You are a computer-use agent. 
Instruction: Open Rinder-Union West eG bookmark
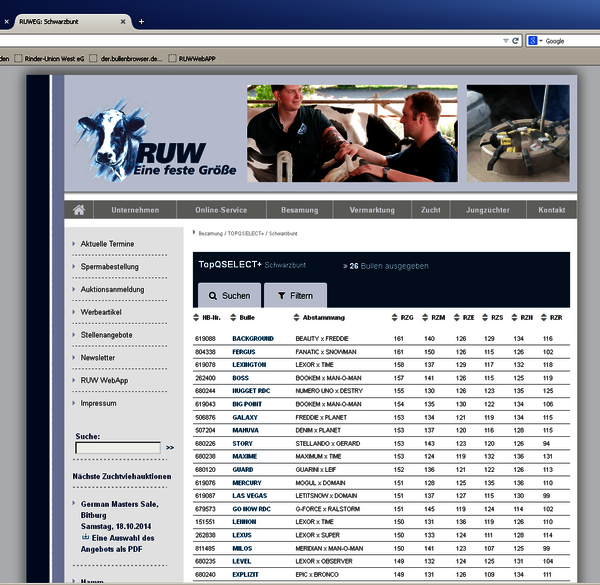click(x=49, y=59)
